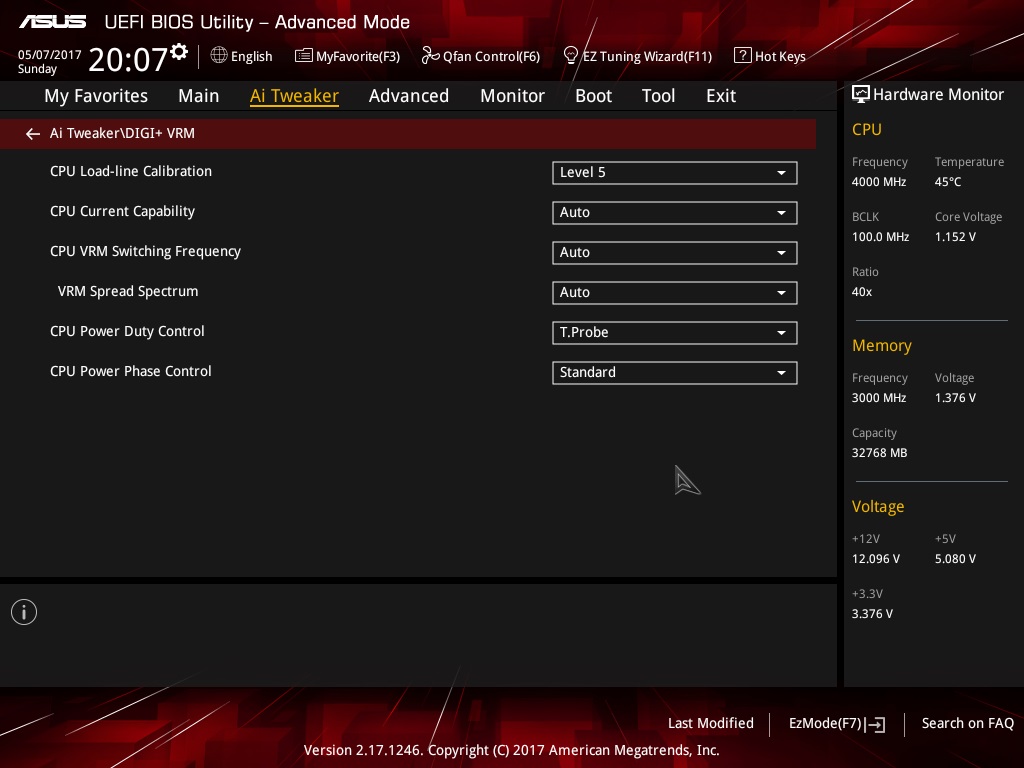The height and width of the screenshot is (768, 1024).
Task: Click English language button
Action: (x=251, y=57)
